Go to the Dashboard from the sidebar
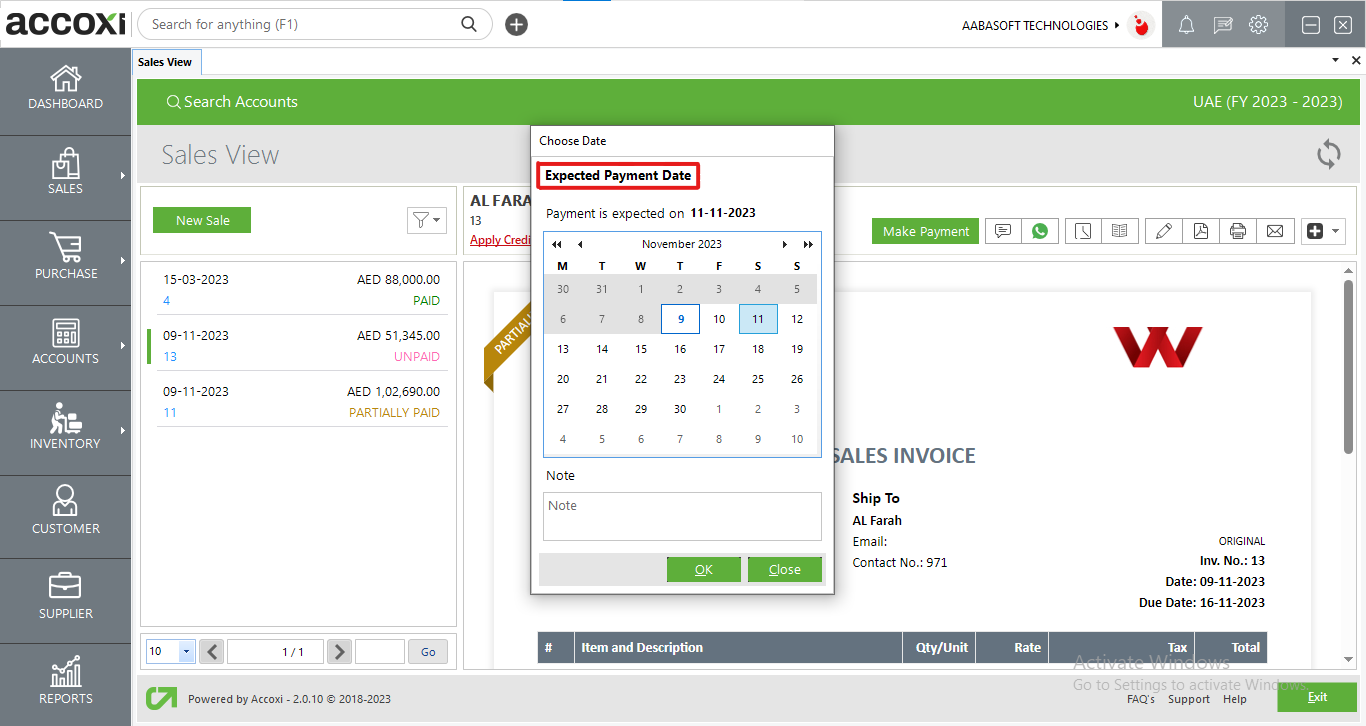The width and height of the screenshot is (1366, 726). tap(65, 90)
